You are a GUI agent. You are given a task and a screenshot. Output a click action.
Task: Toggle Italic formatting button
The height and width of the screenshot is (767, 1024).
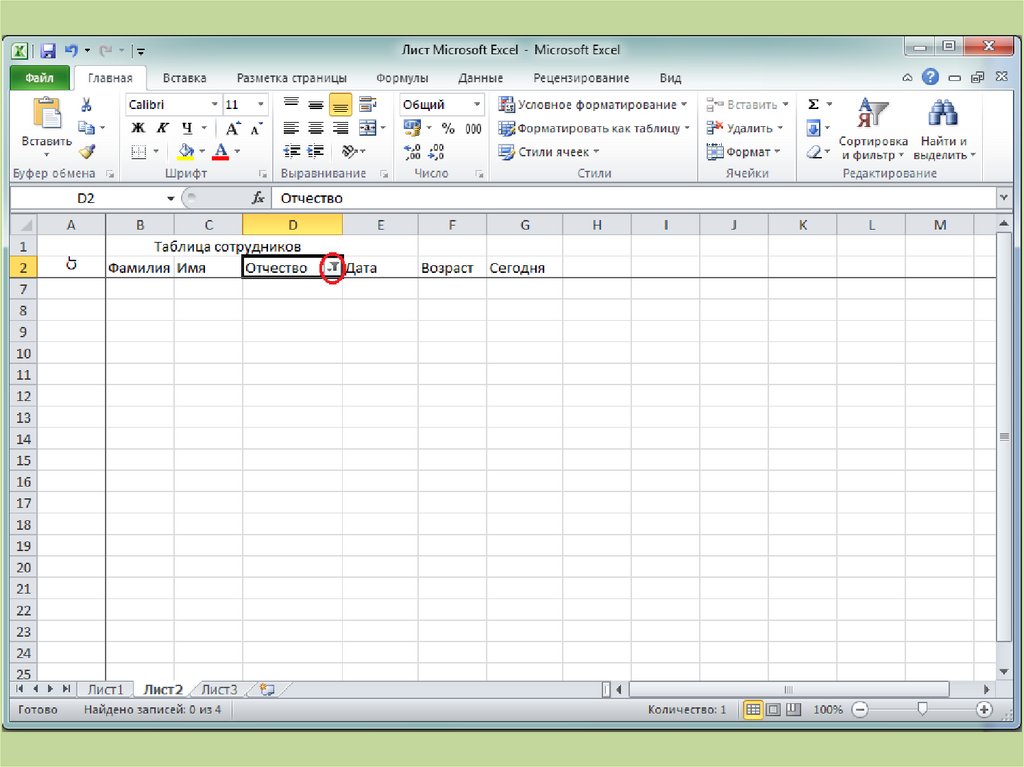pyautogui.click(x=162, y=128)
